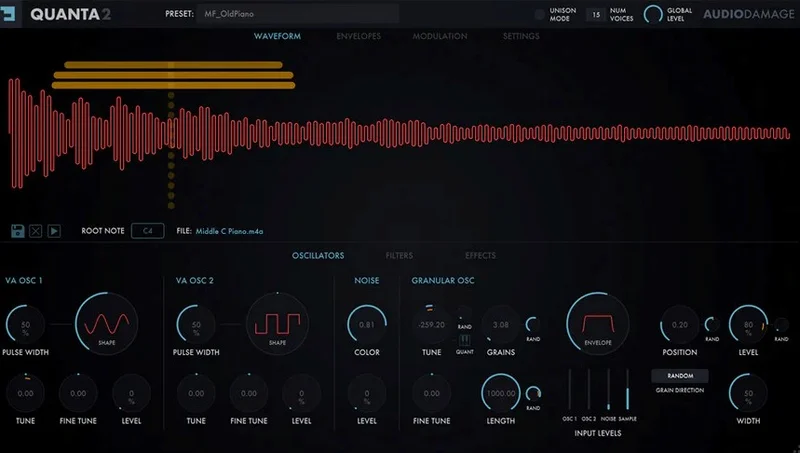Play the sample preview with the play icon
800x453 pixels.
pos(54,231)
